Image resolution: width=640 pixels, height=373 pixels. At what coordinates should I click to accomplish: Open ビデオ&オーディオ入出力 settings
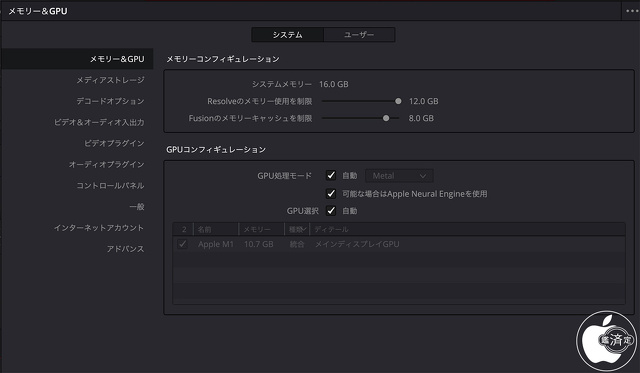tap(99, 122)
